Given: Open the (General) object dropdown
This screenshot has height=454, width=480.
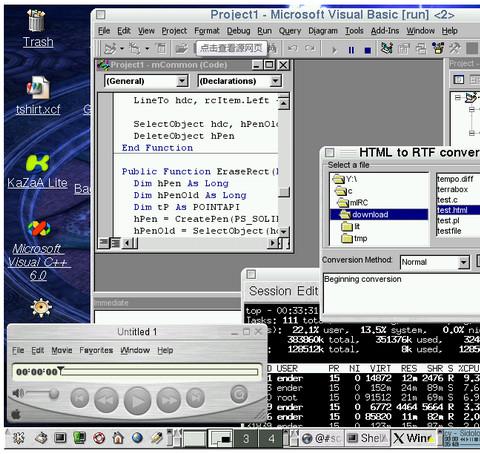Looking at the screenshot, I should coord(182,81).
